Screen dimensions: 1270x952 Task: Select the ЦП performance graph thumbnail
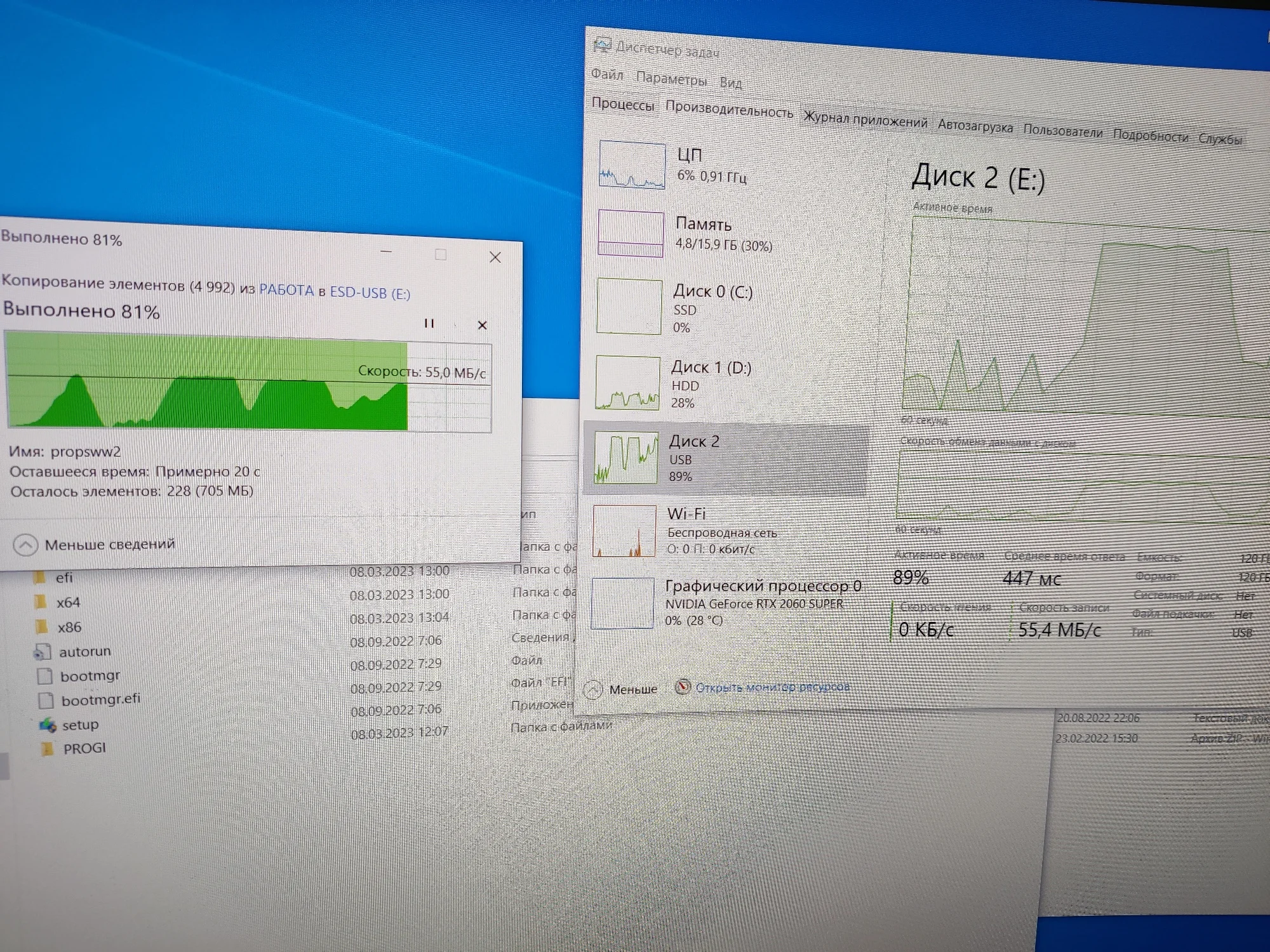point(632,165)
